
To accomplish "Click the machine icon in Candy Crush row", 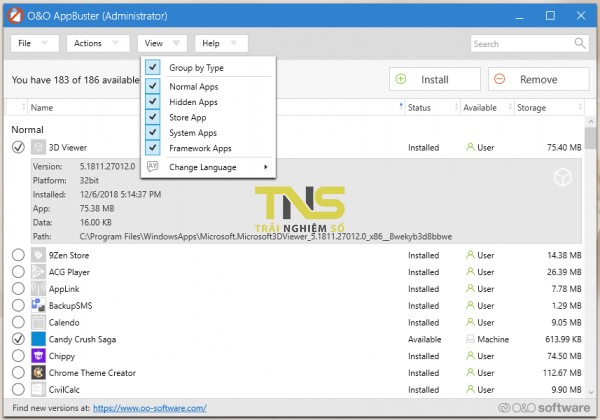I will [470, 339].
